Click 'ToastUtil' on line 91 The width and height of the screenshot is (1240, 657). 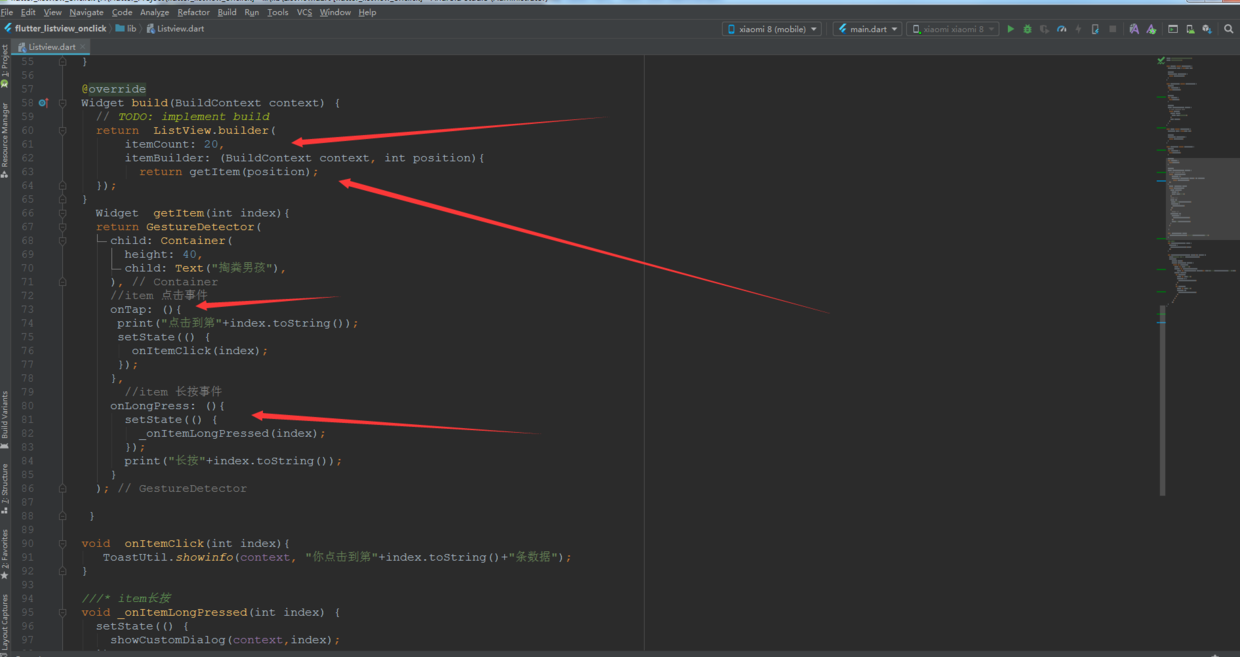click(x=135, y=557)
